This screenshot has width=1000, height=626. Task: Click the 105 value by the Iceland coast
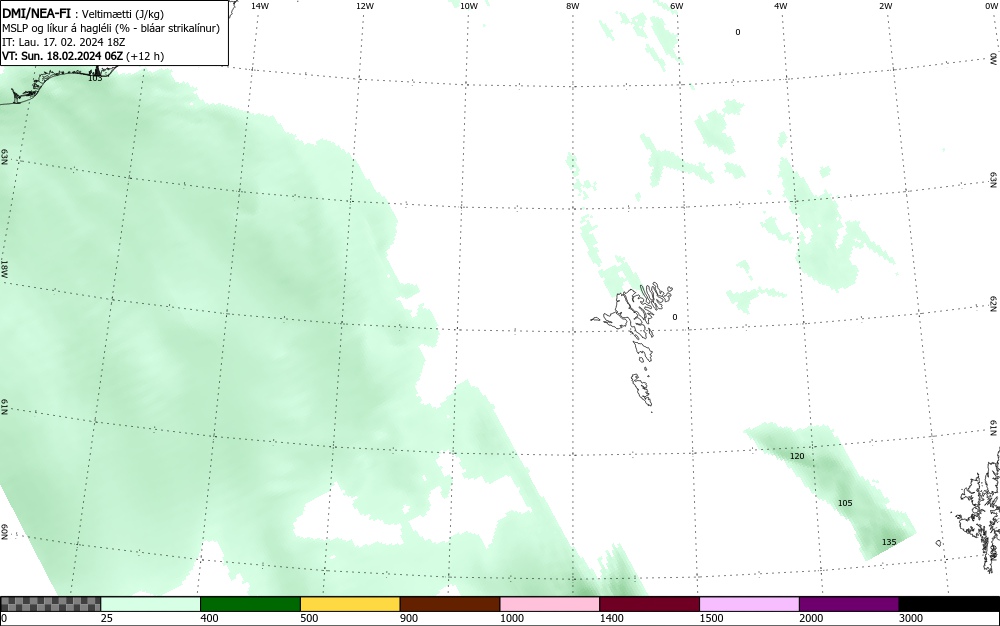tap(95, 78)
